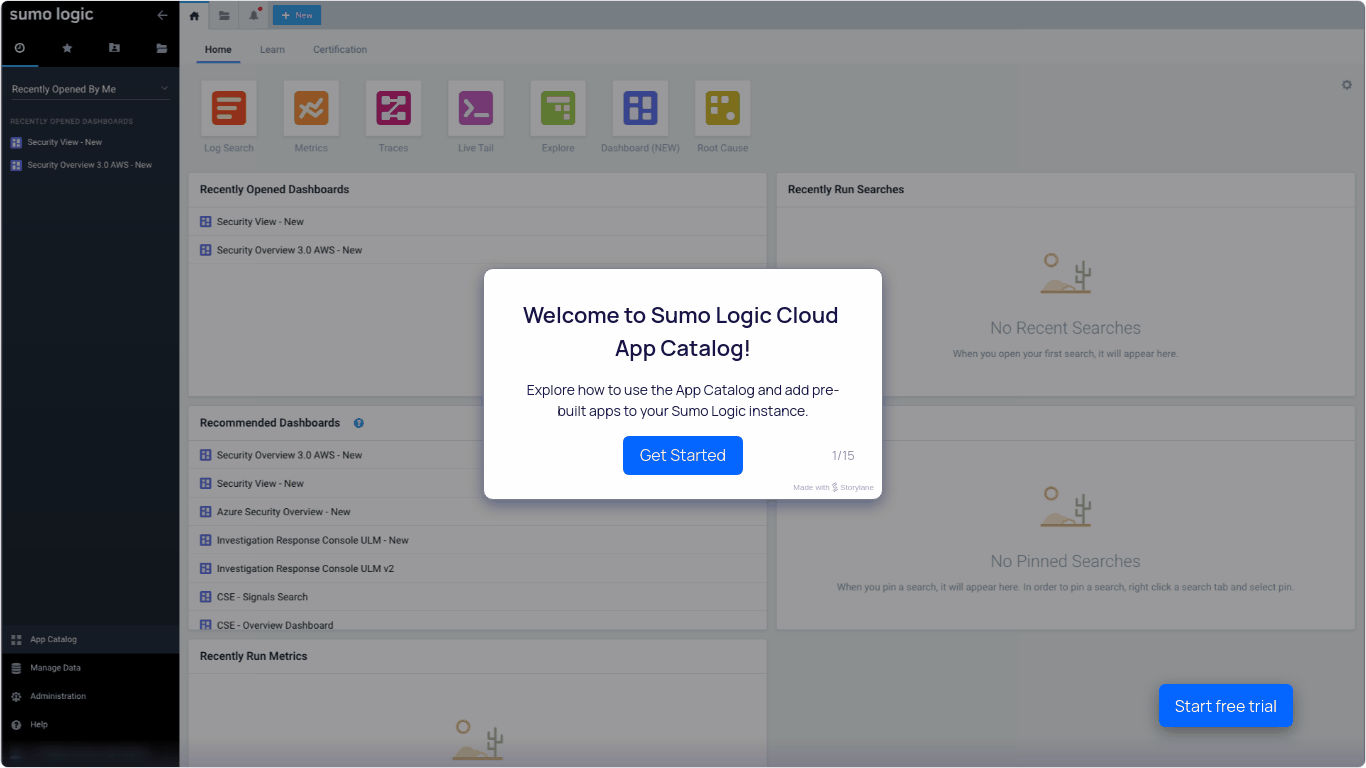Launch the Explore icon

click(x=558, y=108)
